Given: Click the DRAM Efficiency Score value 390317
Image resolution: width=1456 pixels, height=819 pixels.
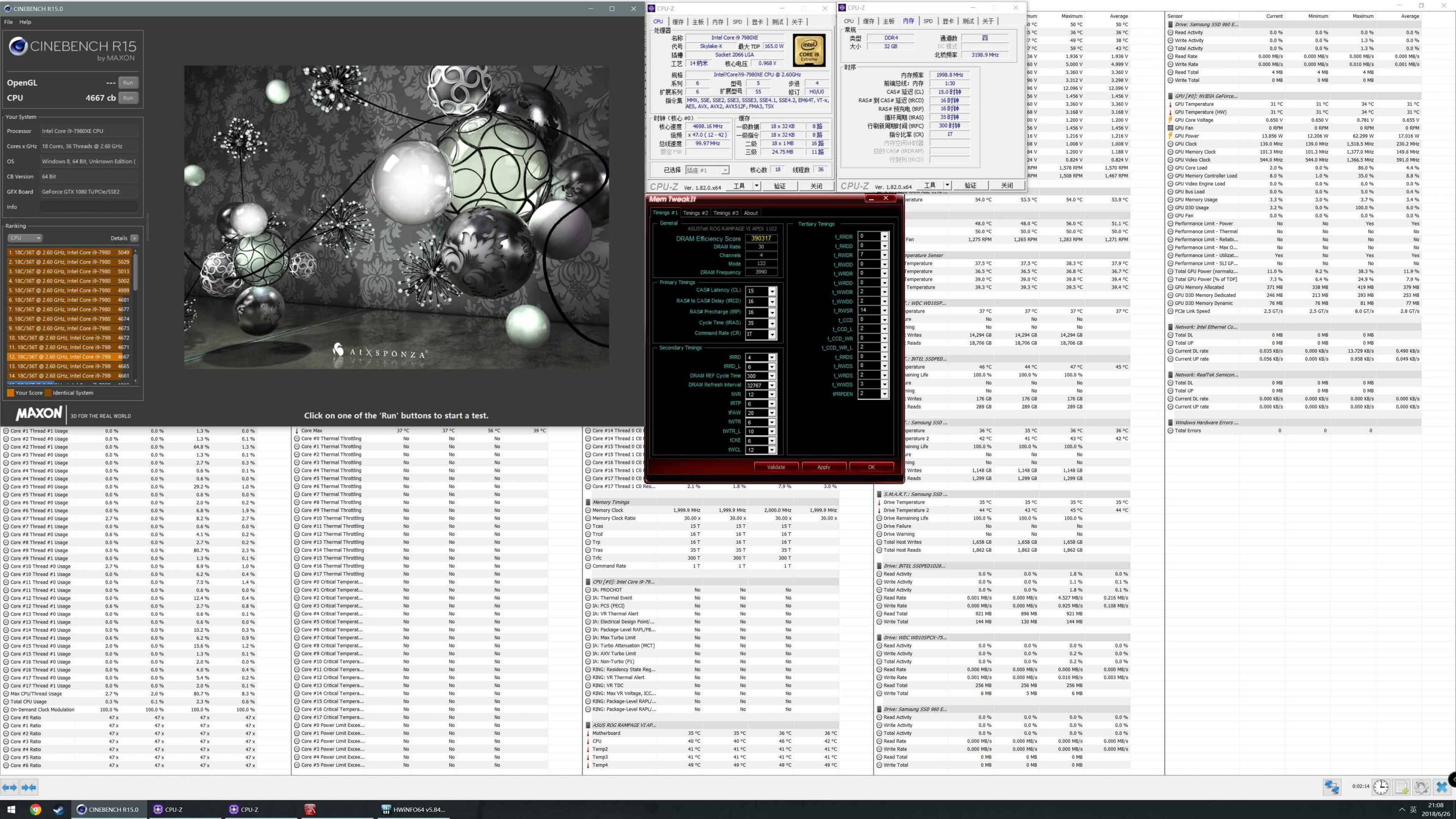Looking at the screenshot, I should 761,238.
